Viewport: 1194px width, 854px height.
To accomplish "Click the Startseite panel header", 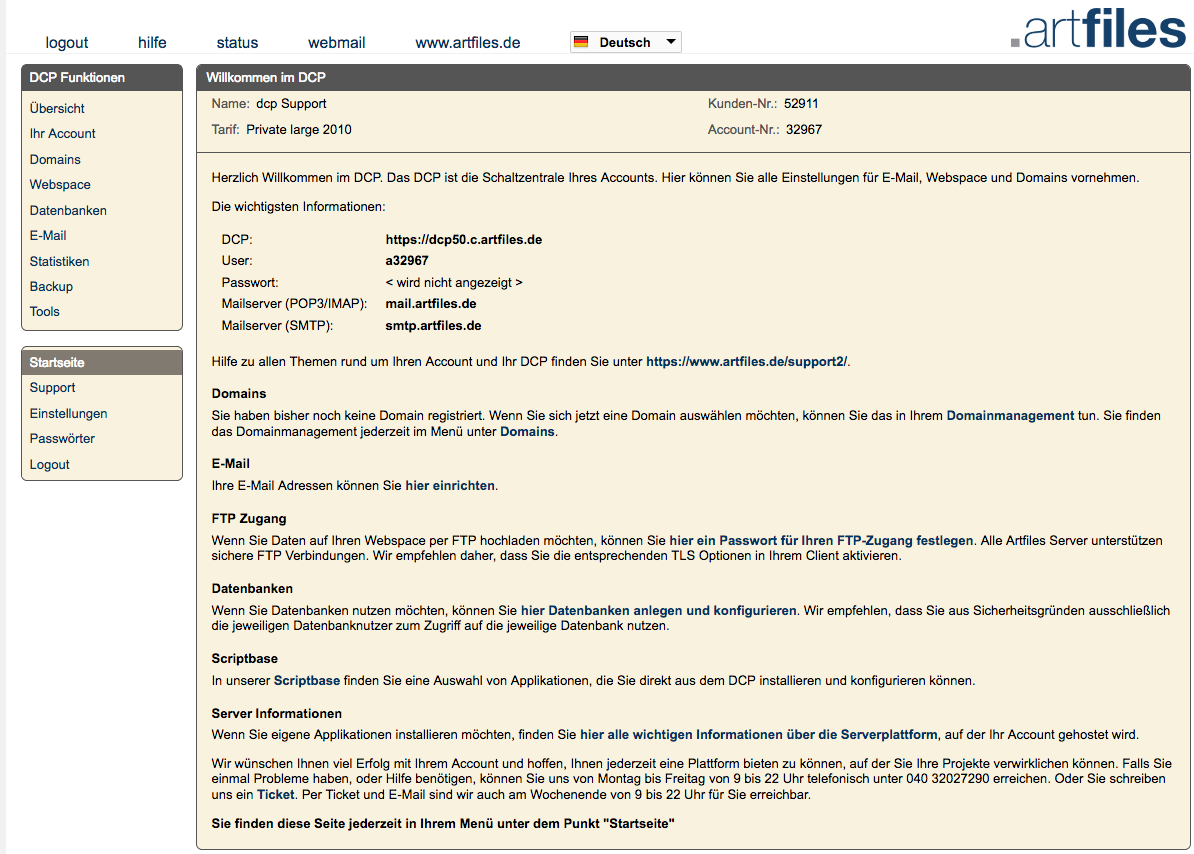I will coord(102,362).
